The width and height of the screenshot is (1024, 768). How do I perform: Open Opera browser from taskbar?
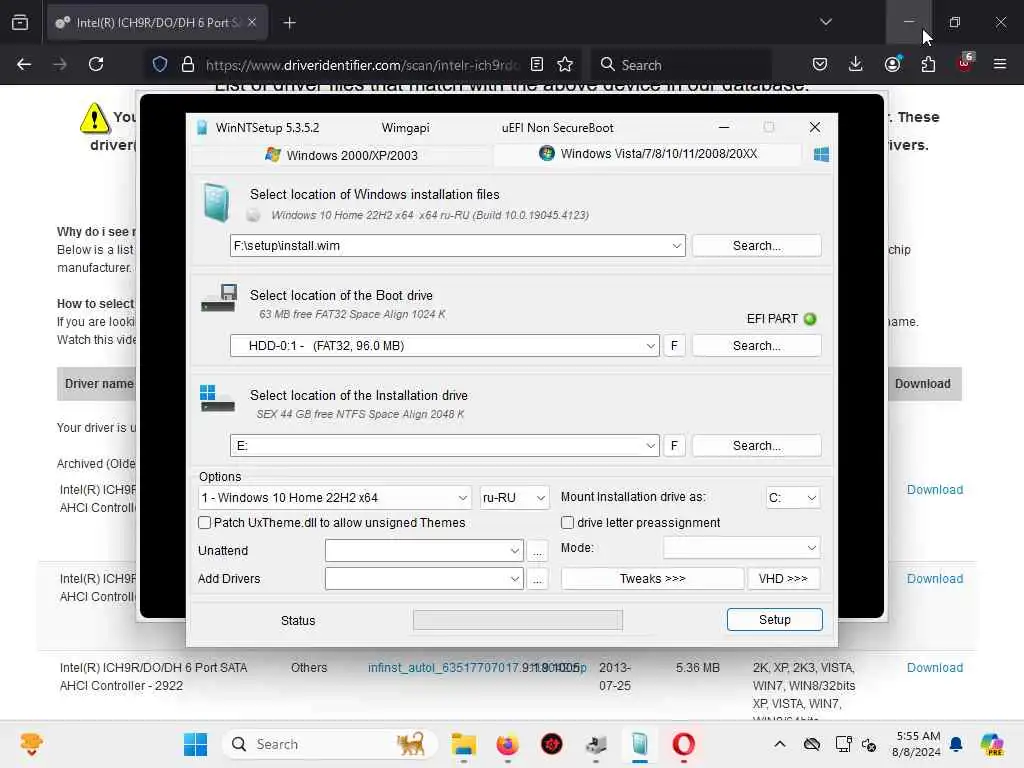[683, 744]
